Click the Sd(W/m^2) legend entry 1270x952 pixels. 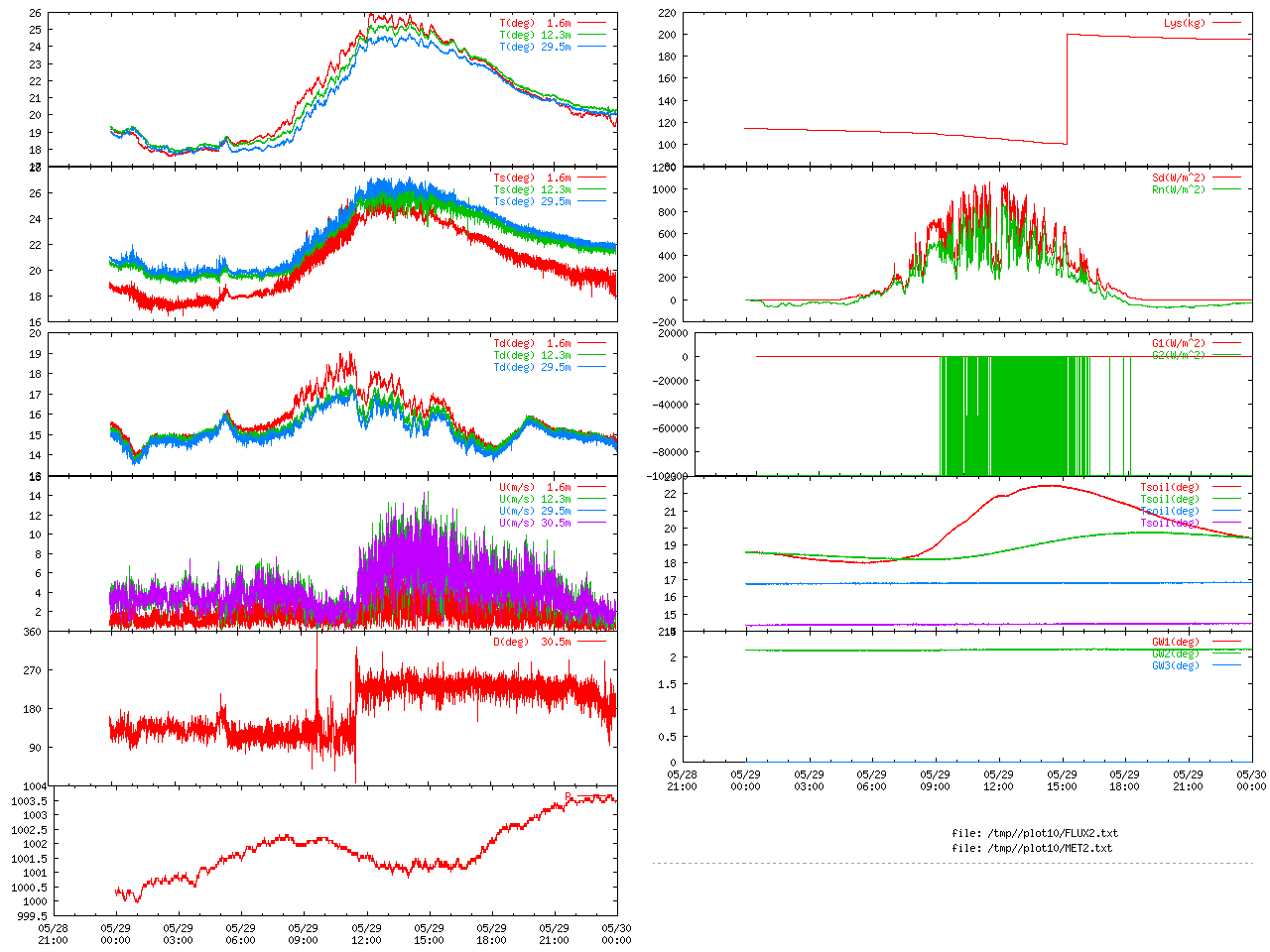coord(1178,178)
